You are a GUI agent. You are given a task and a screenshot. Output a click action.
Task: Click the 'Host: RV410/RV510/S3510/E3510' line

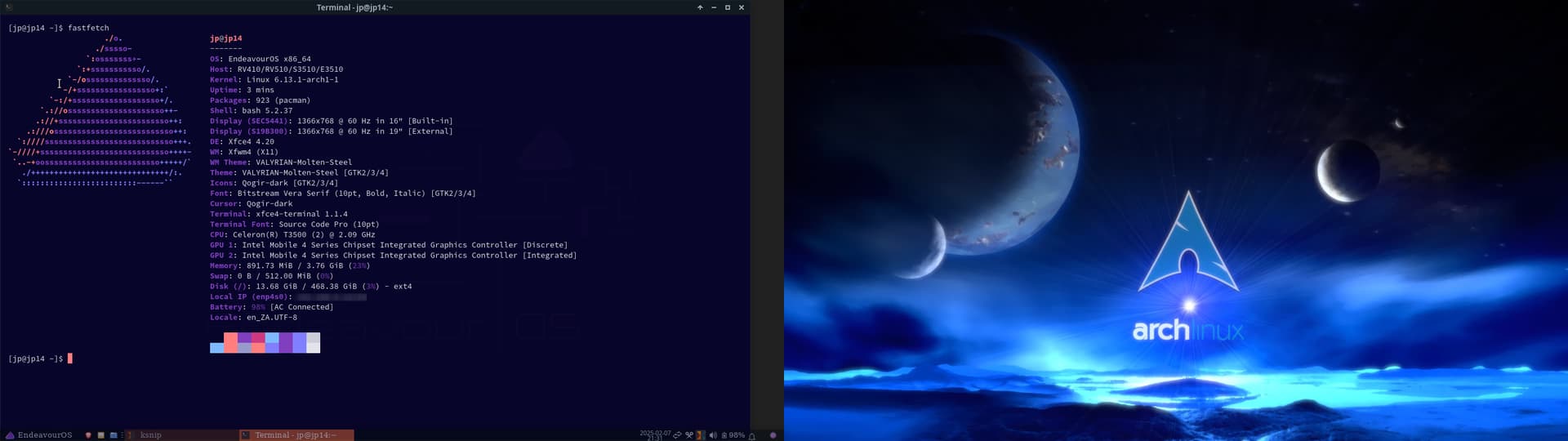click(277, 69)
